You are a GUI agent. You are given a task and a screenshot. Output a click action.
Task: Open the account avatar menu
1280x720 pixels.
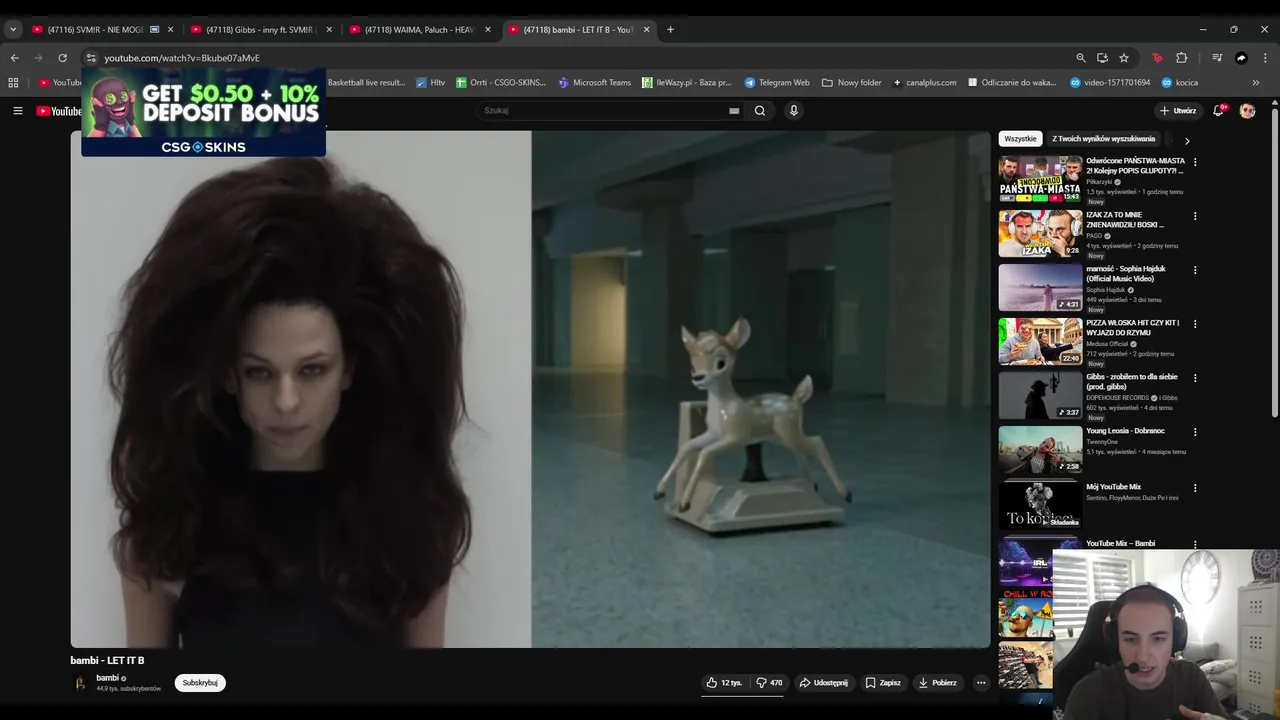click(1247, 111)
